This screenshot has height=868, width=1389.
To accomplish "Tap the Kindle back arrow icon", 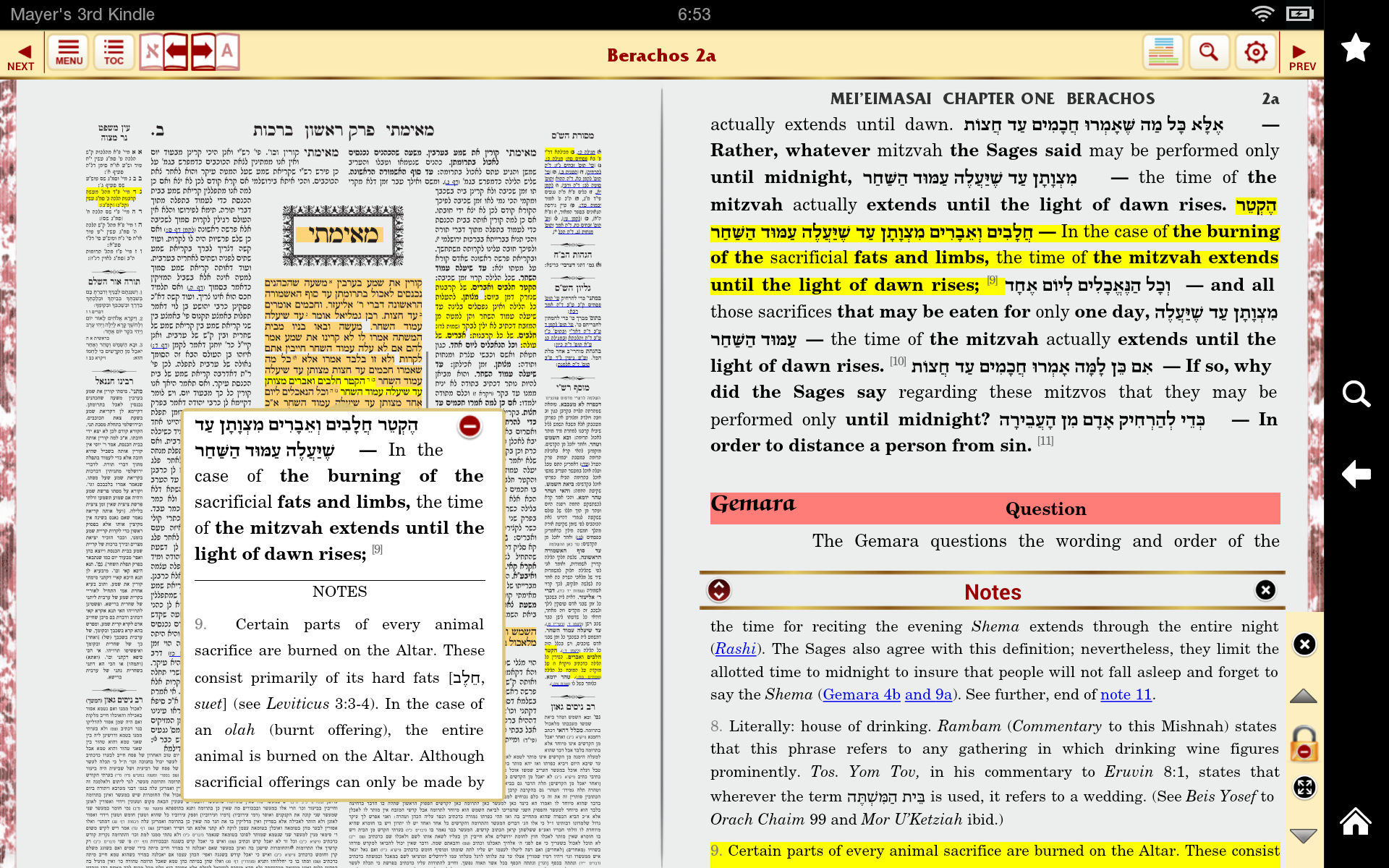I will coord(1355,475).
